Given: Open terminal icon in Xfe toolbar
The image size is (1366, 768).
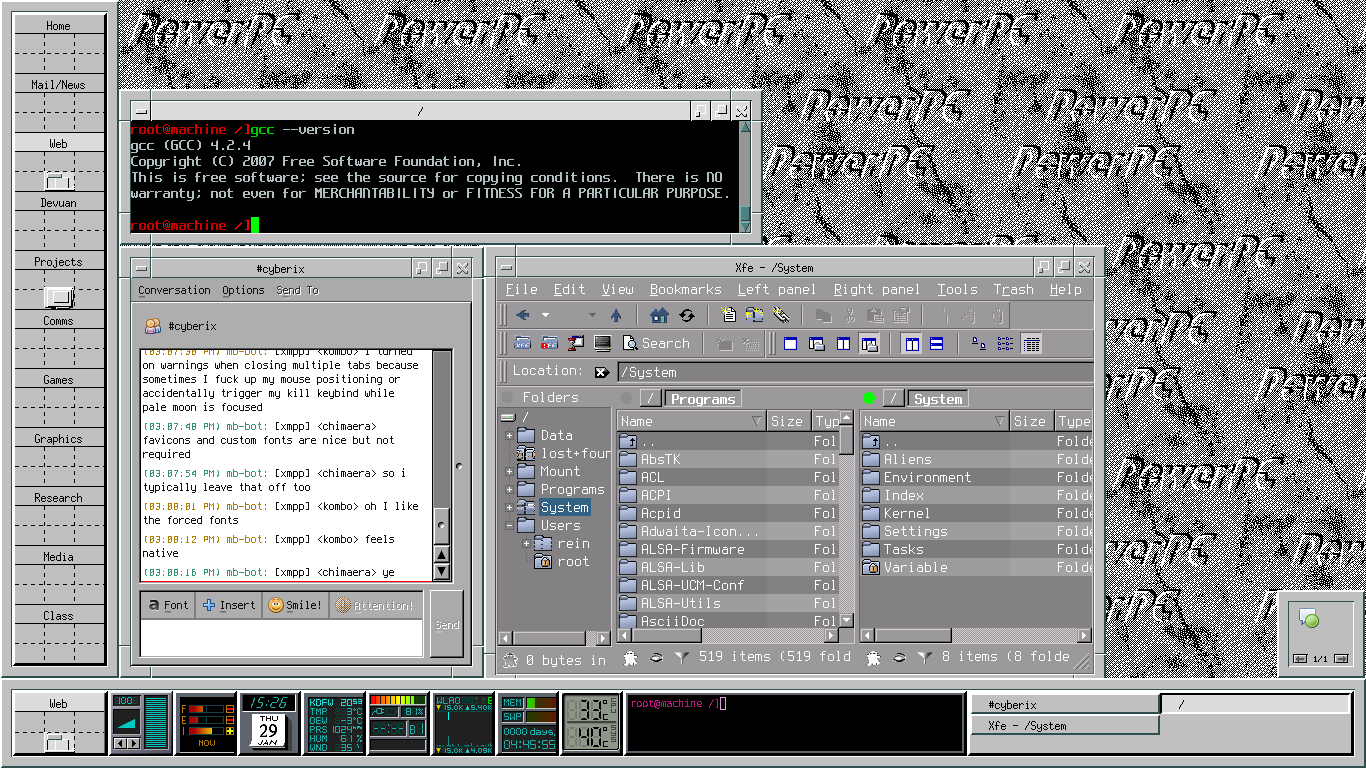Looking at the screenshot, I should [602, 344].
